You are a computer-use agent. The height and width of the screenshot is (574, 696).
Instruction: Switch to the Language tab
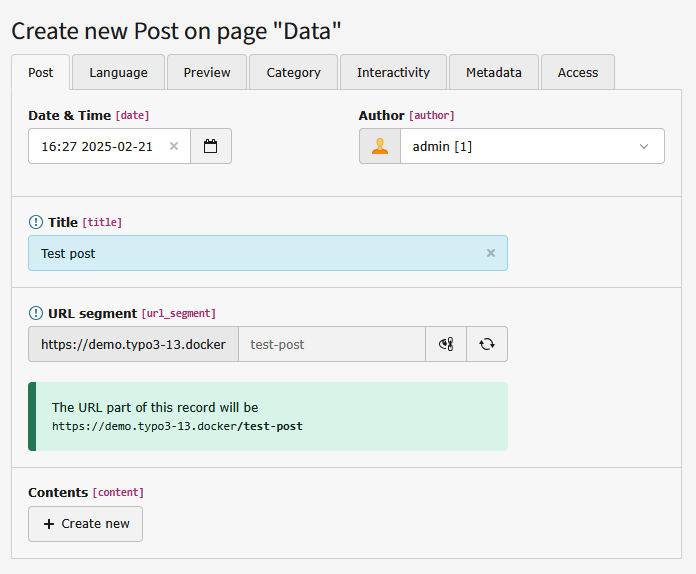[x=118, y=72]
